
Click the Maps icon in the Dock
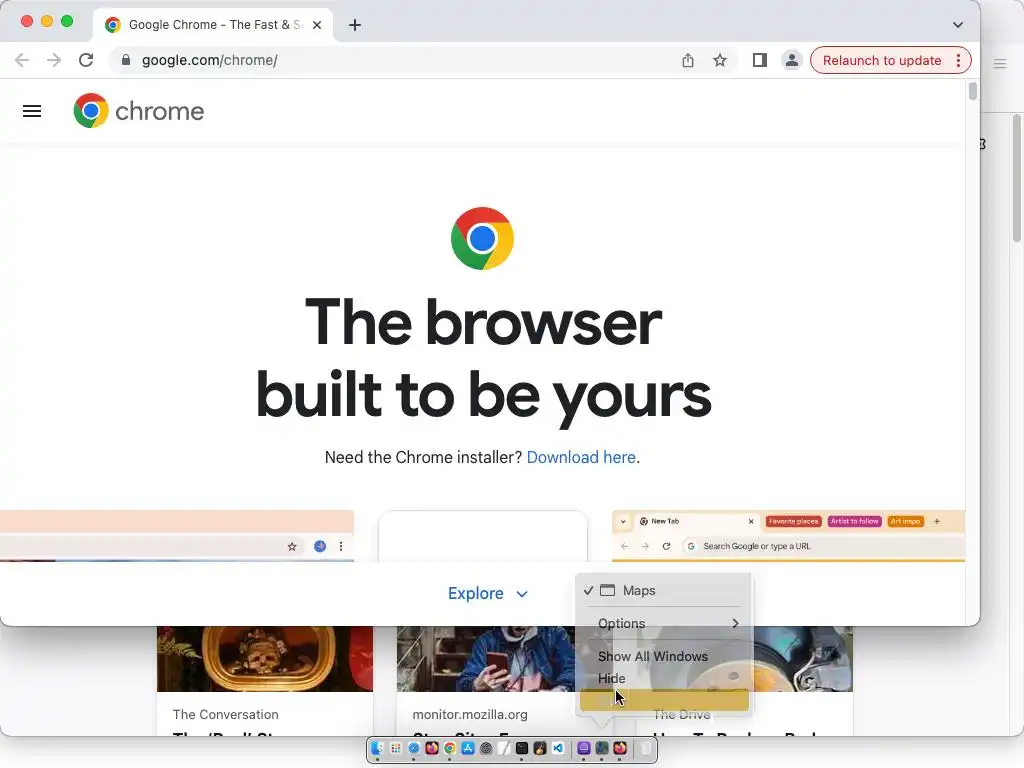[602, 748]
